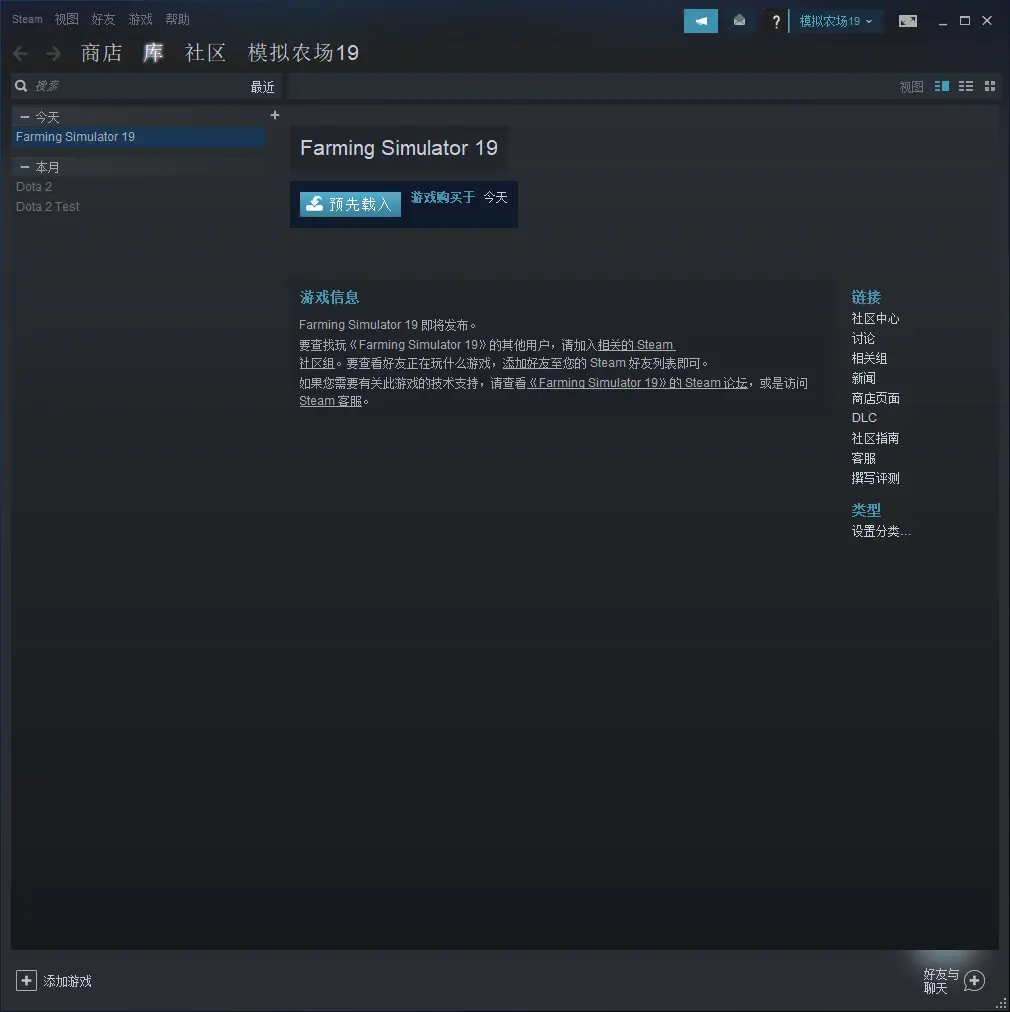Close the Steam window

click(987, 21)
